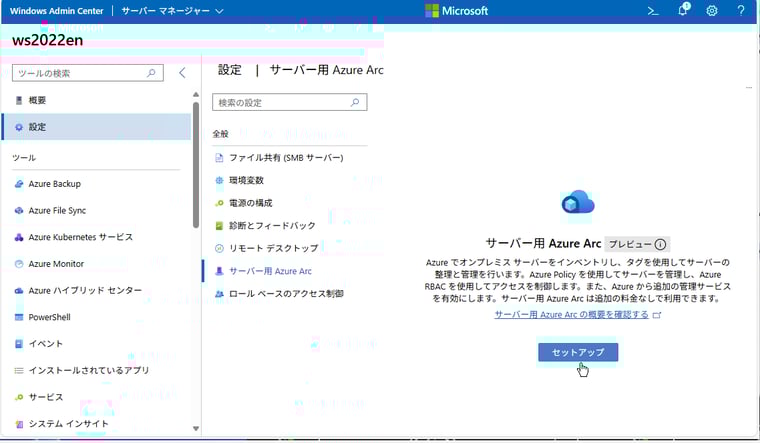Screen dimensions: 760x443
Task: Click the magnifier icon in tool search
Action: point(151,73)
